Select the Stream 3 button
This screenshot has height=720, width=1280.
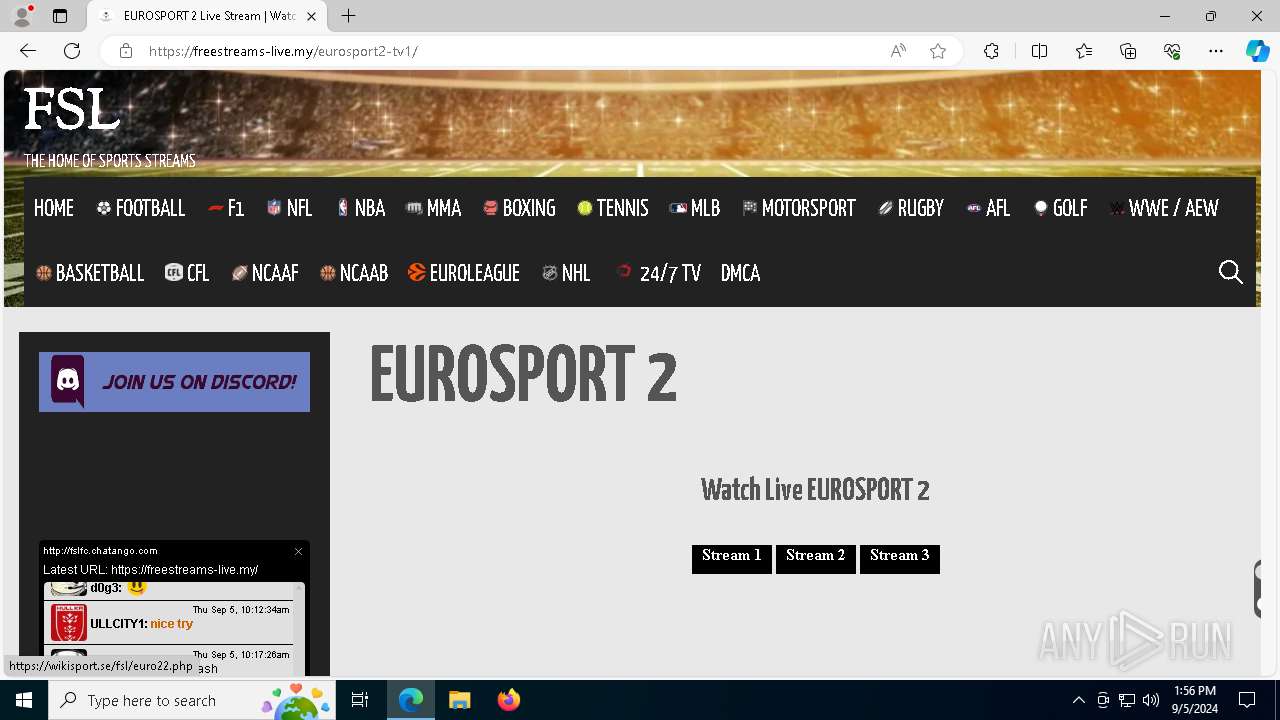pyautogui.click(x=900, y=559)
